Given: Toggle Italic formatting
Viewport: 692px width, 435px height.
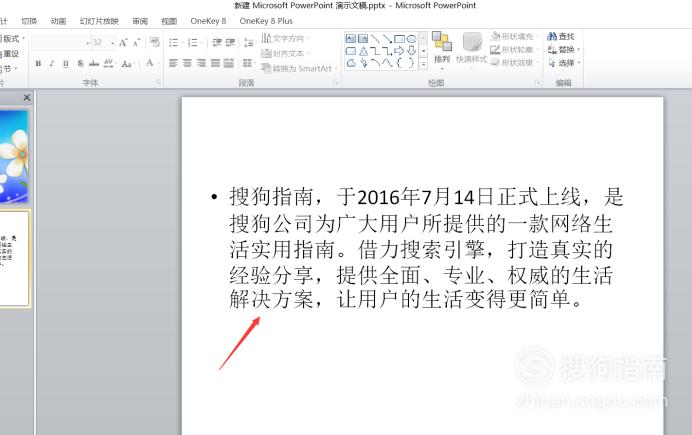Looking at the screenshot, I should click(x=52, y=64).
